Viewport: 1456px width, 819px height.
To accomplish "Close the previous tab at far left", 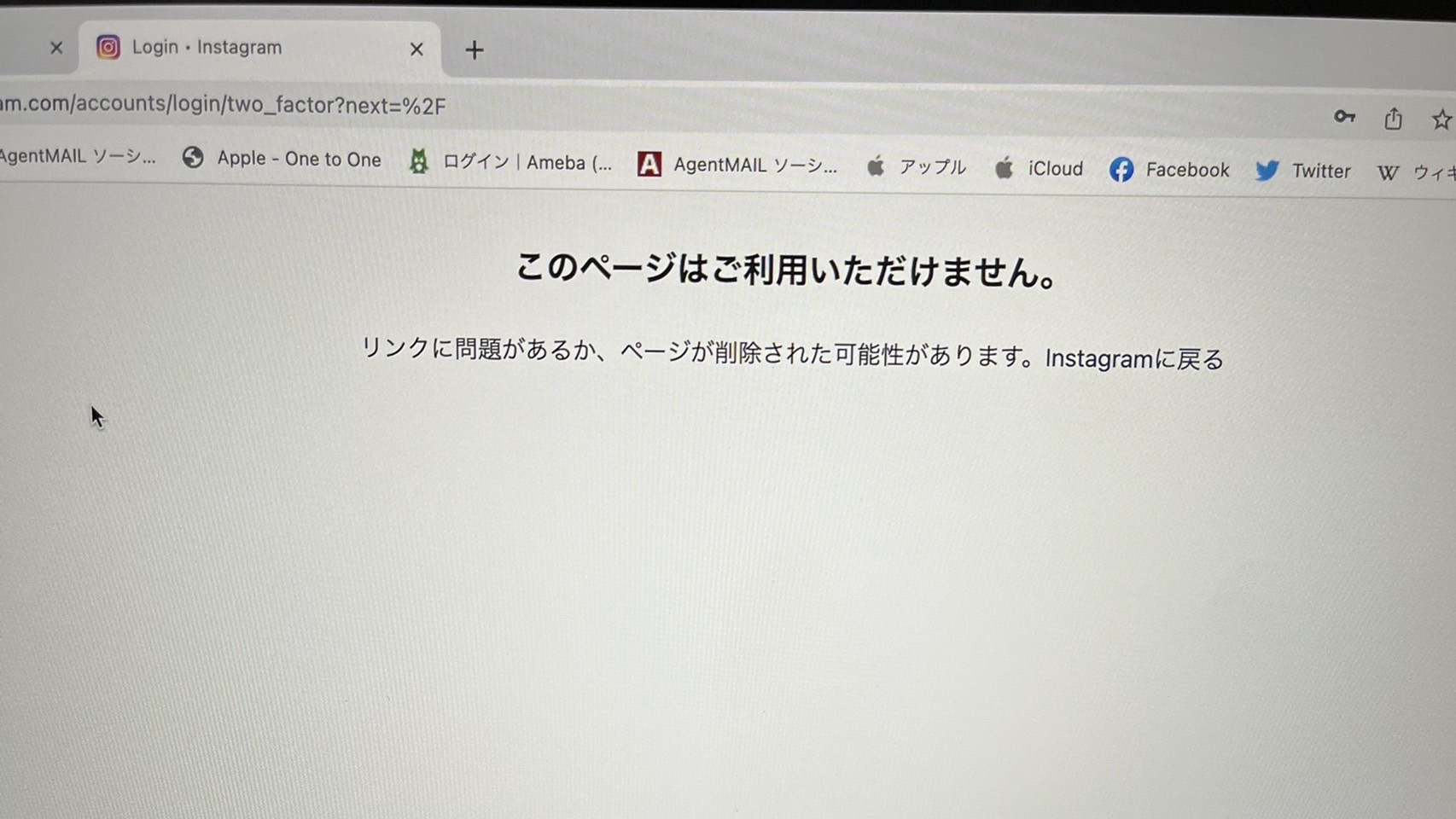I will 56,48.
